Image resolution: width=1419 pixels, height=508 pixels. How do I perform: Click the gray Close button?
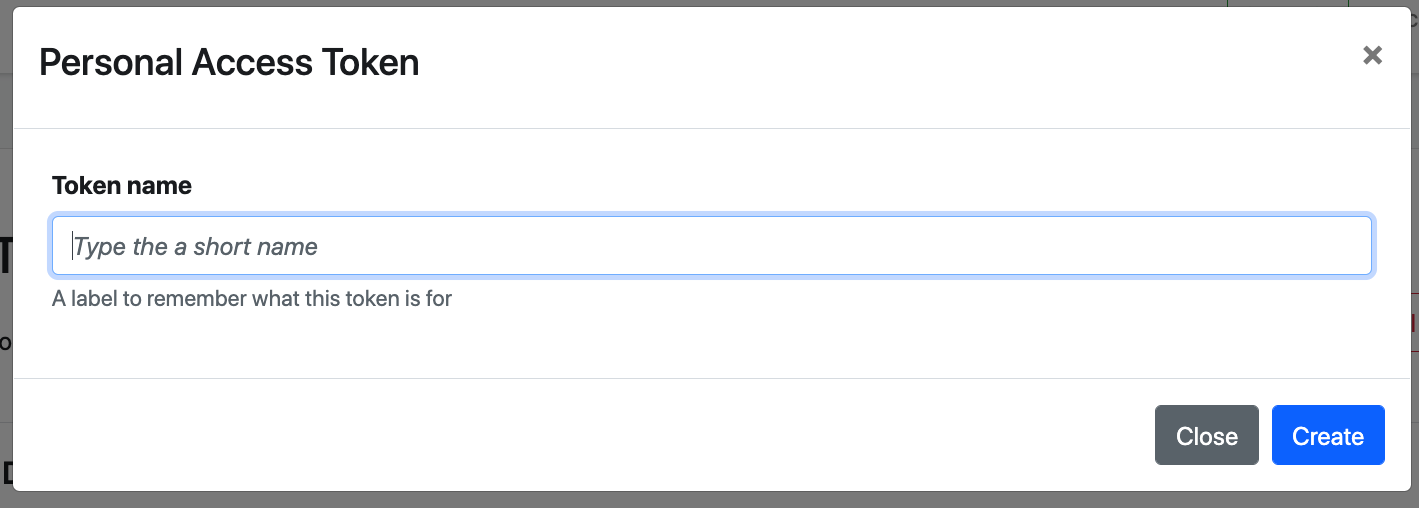[x=1206, y=436]
